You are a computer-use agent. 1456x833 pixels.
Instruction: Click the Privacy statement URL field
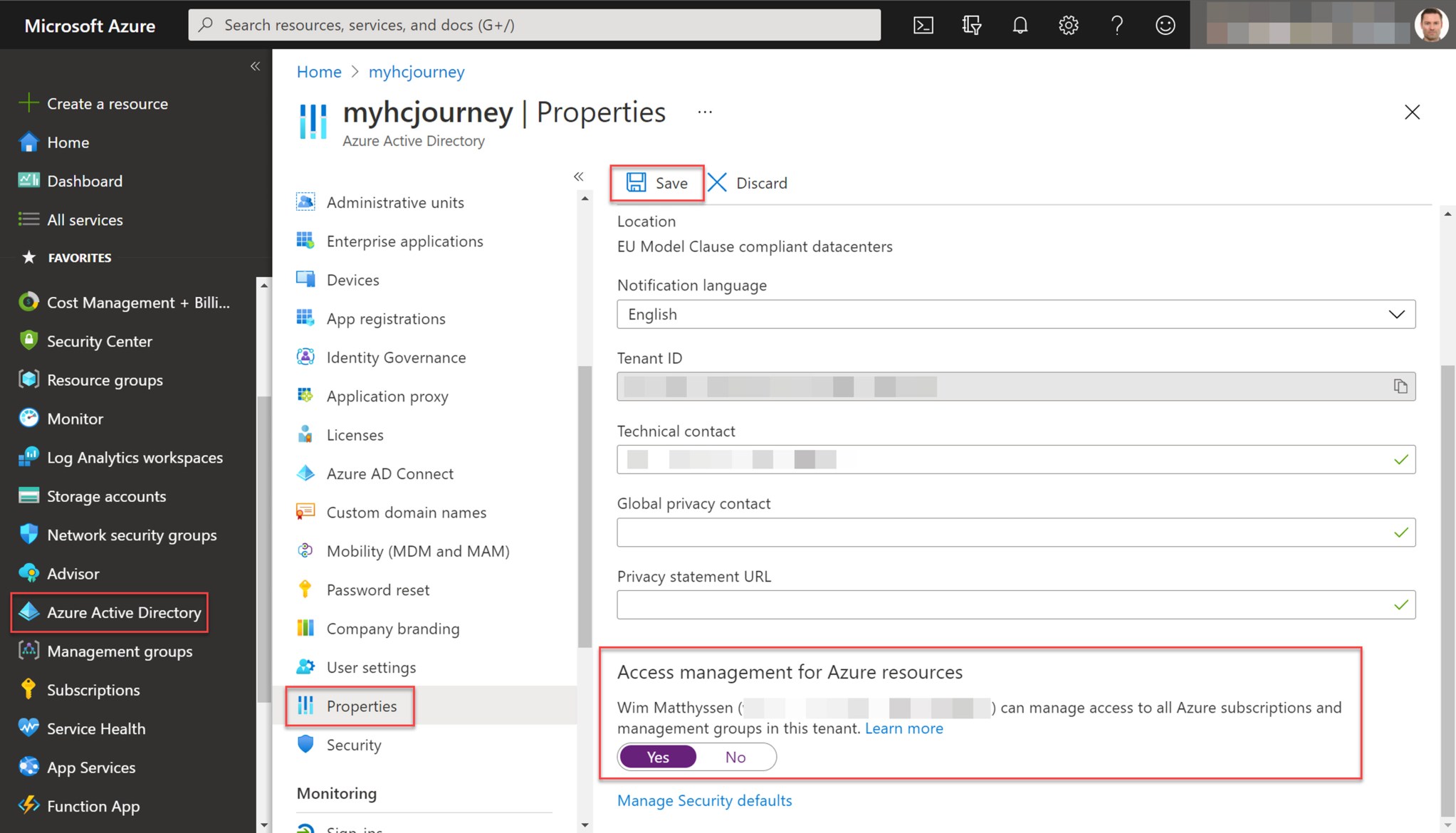[1015, 604]
